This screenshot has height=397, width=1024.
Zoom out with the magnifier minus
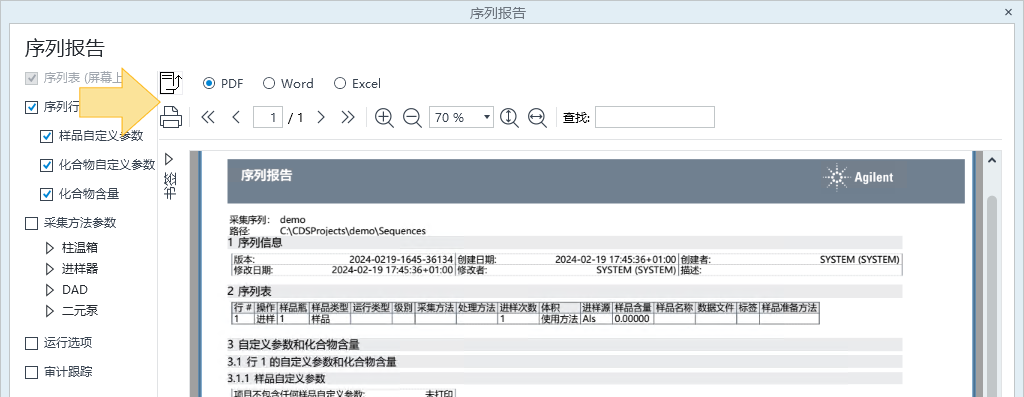point(412,118)
